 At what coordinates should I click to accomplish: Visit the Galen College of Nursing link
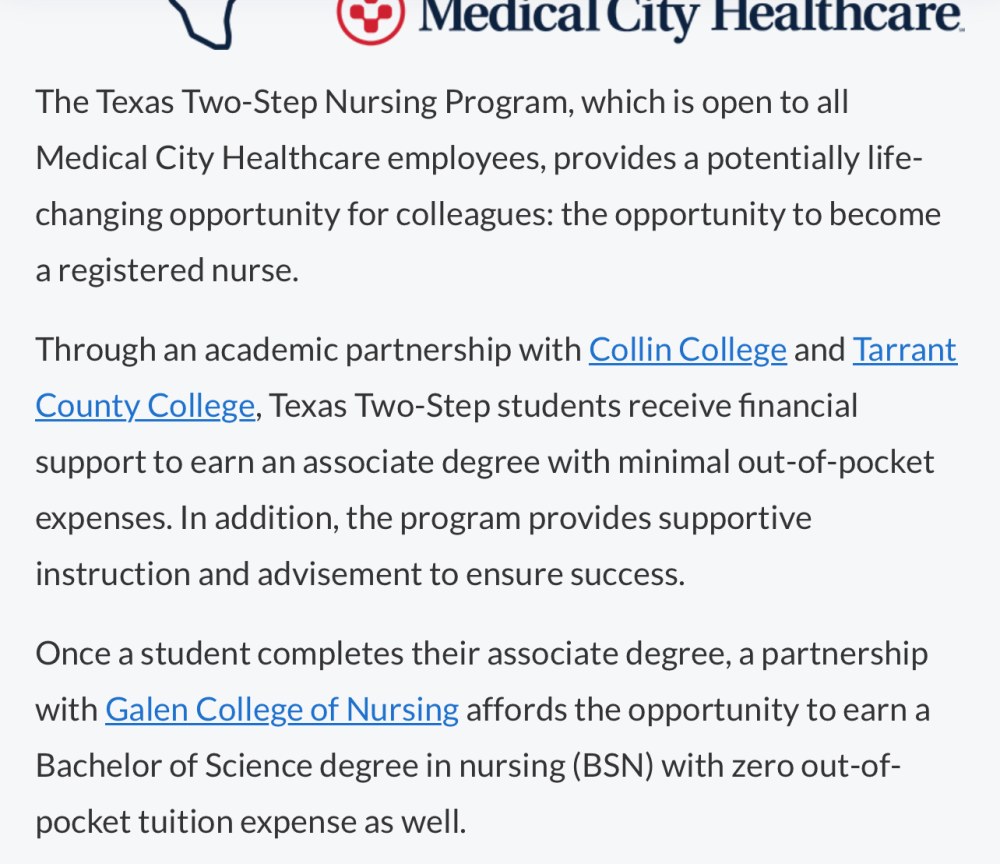pos(282,710)
